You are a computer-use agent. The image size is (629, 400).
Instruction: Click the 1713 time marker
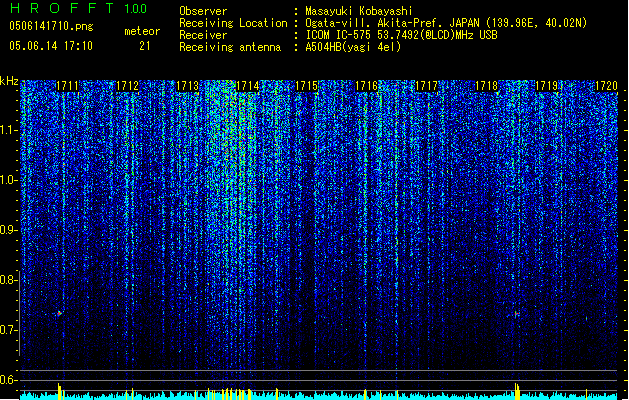[x=187, y=86]
